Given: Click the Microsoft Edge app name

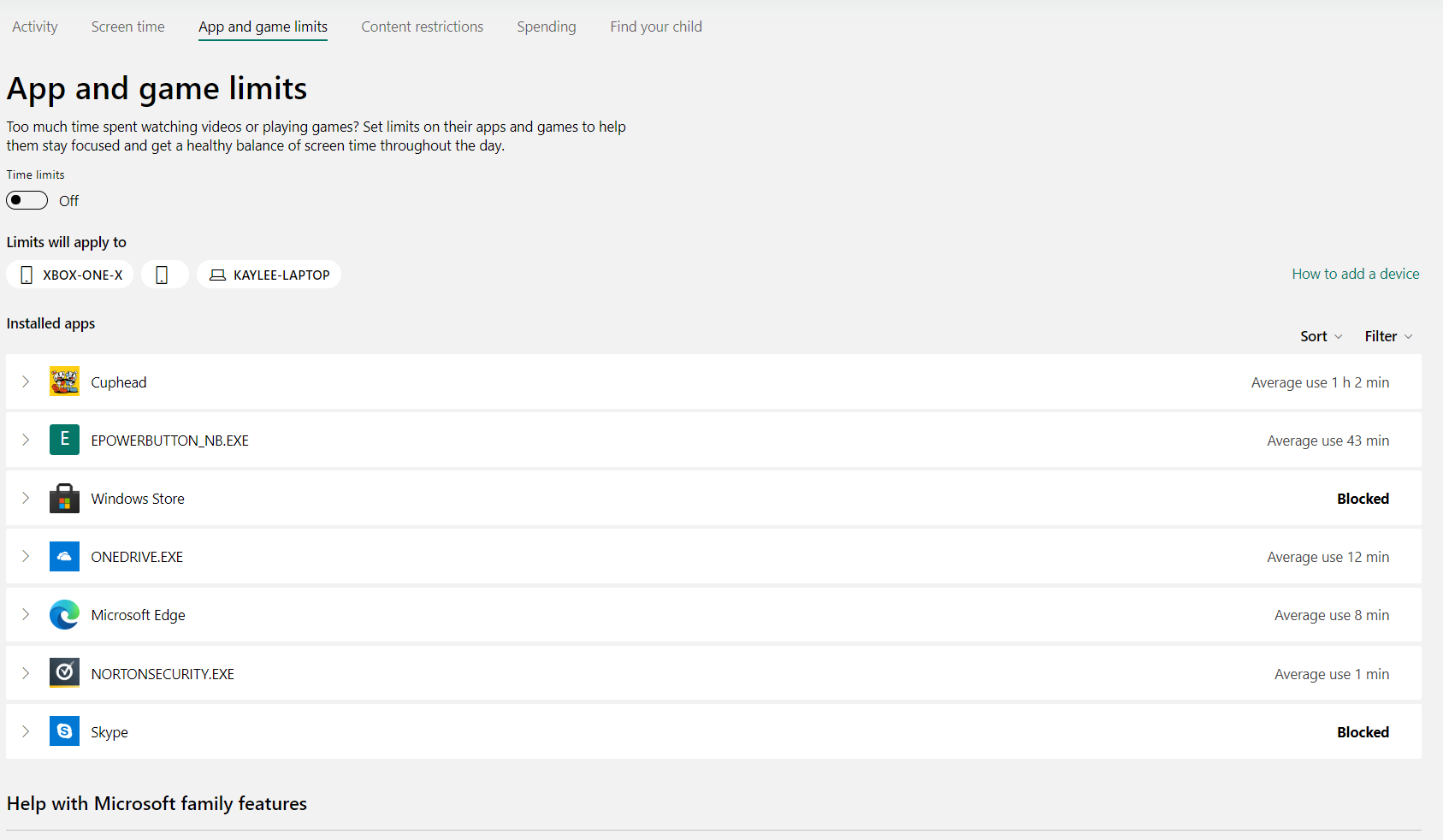Looking at the screenshot, I should click(138, 615).
